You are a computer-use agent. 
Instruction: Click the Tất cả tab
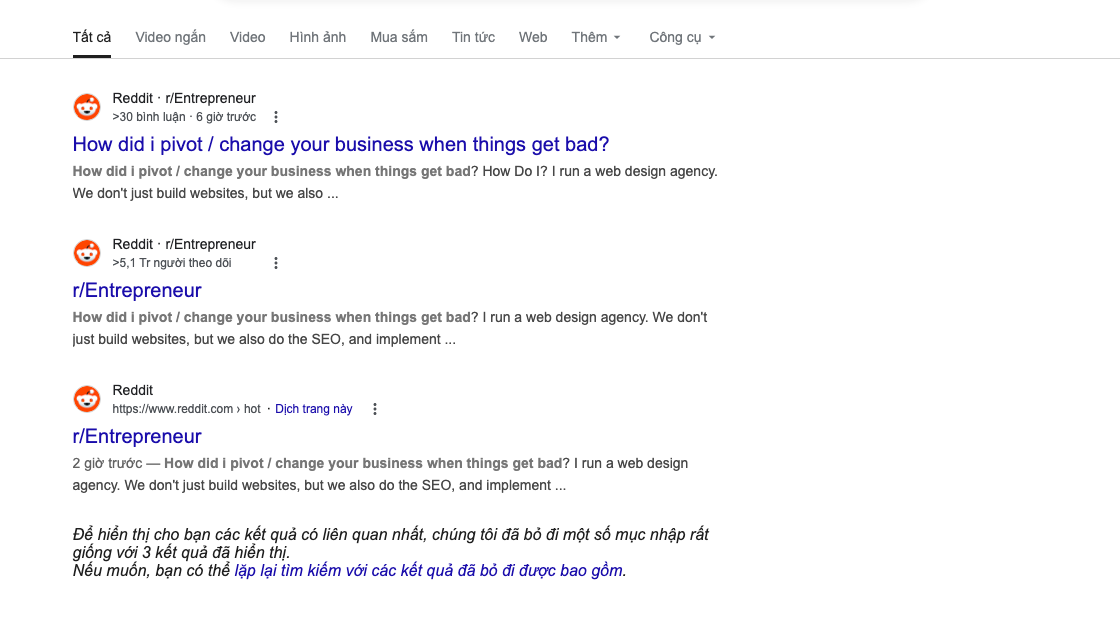point(91,37)
